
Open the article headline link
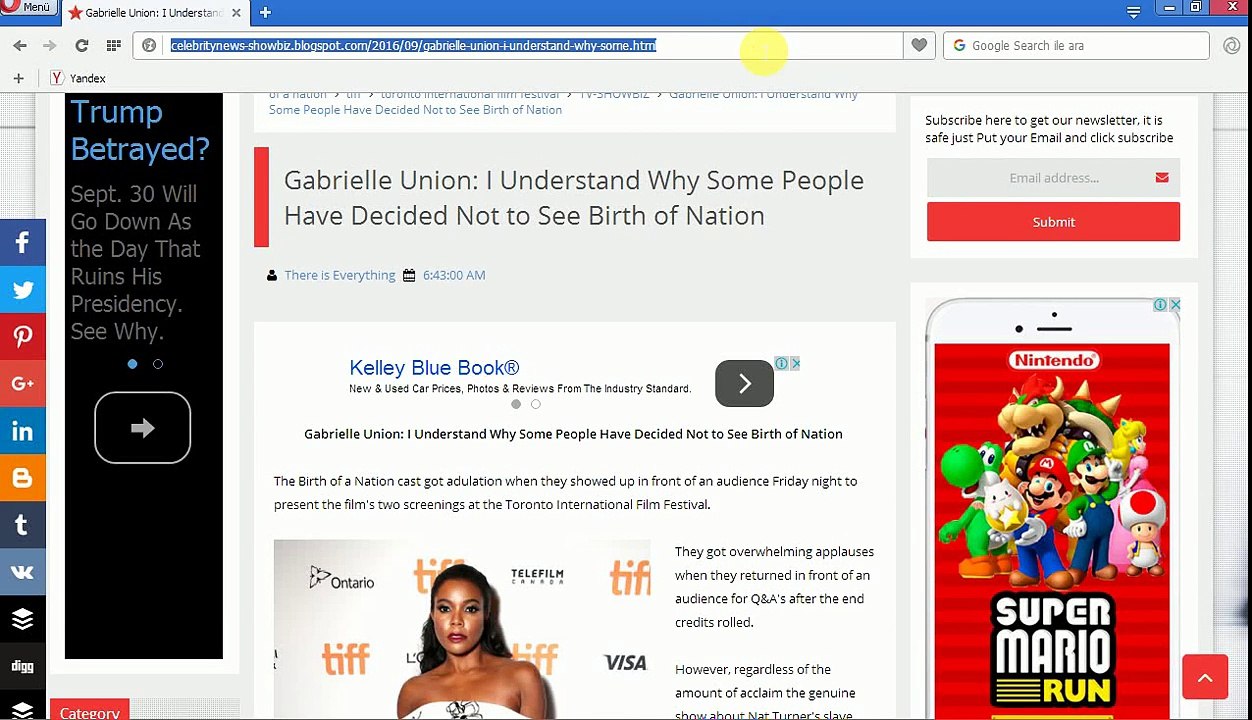click(573, 197)
